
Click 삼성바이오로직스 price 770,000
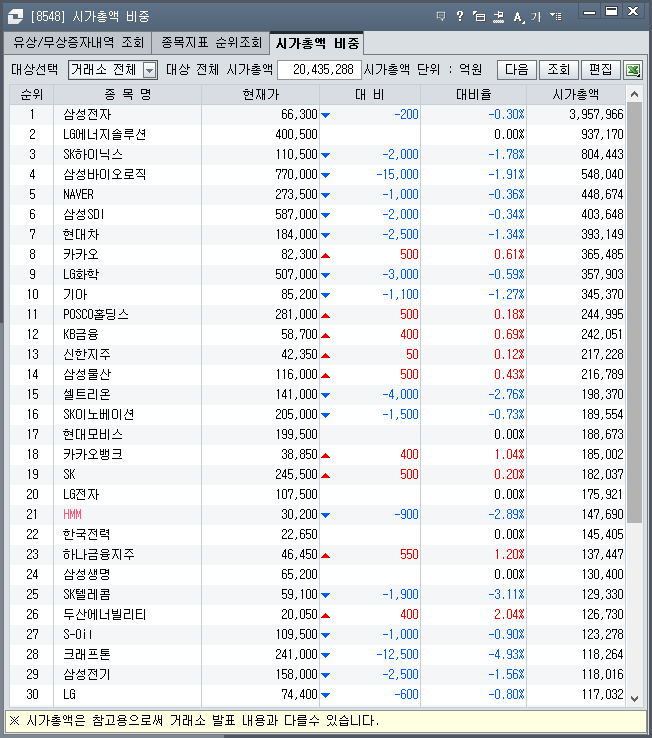click(297, 175)
